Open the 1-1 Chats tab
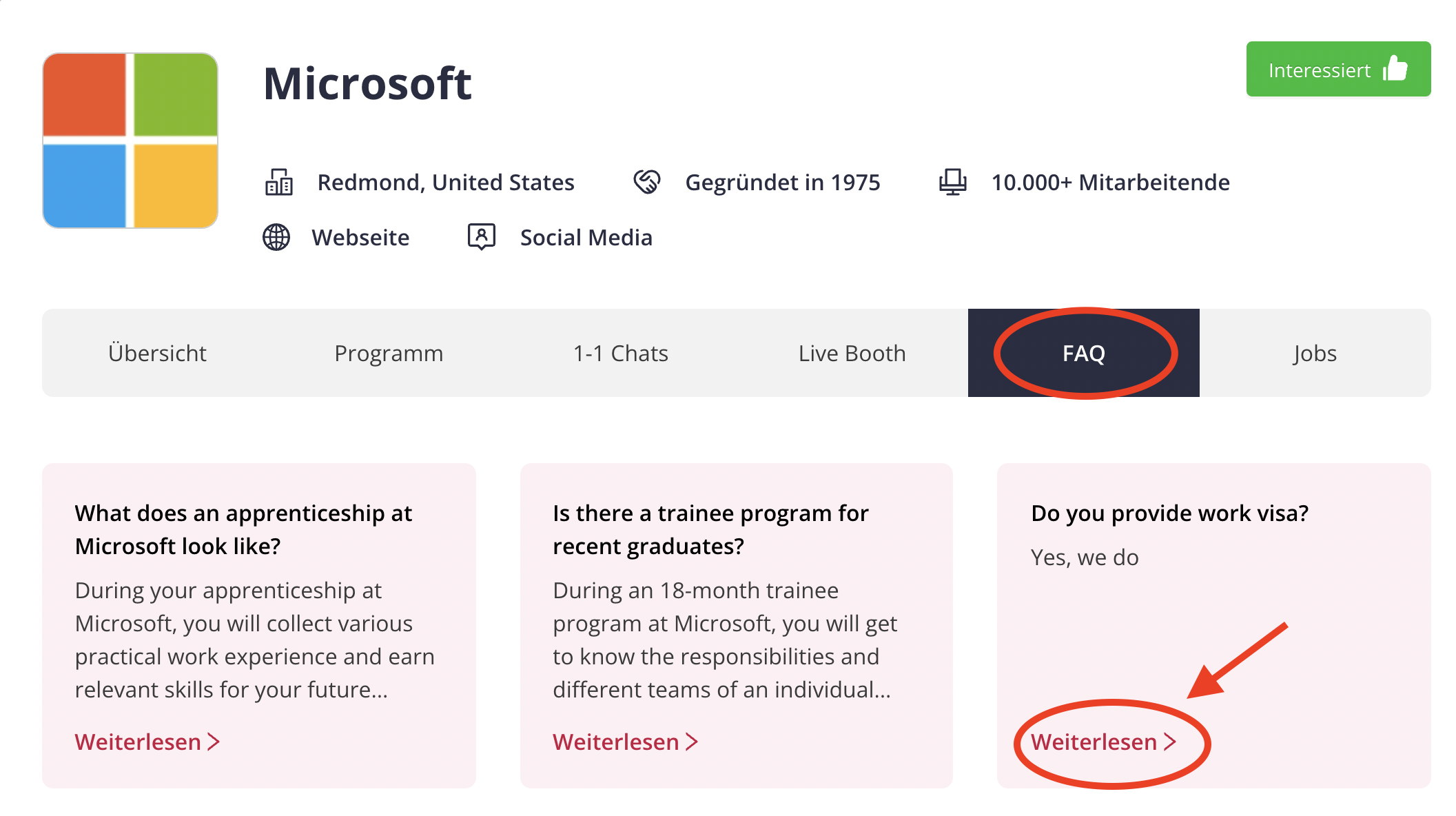1456x816 pixels. click(621, 353)
